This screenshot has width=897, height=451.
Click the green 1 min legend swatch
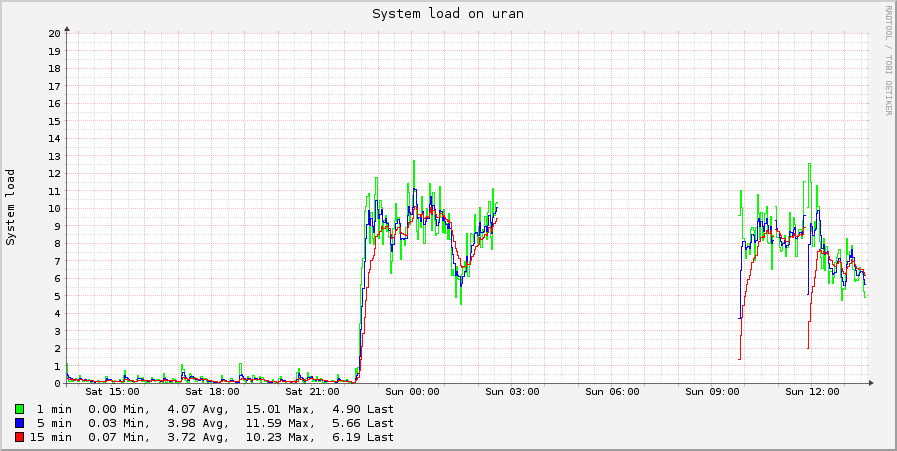[19, 409]
